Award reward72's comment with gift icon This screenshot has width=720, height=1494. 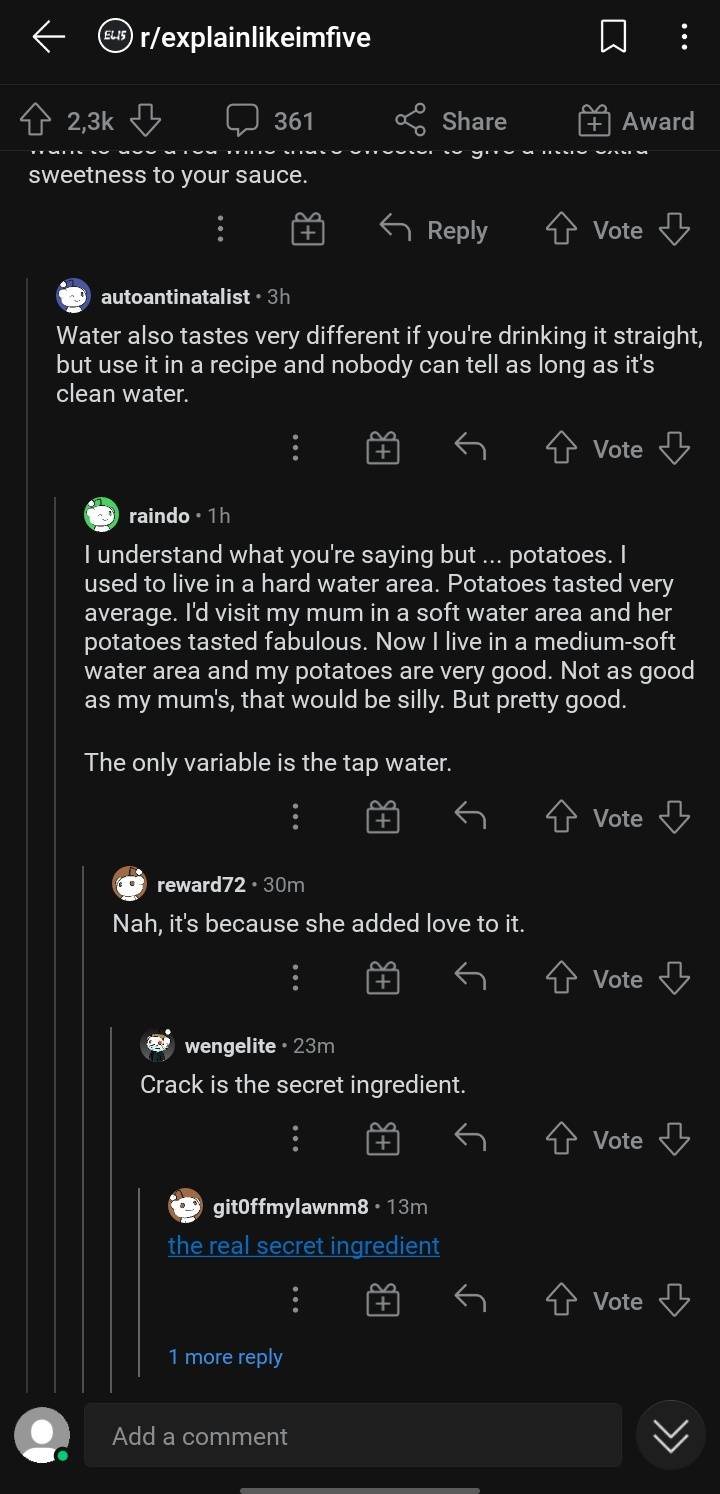coord(382,979)
